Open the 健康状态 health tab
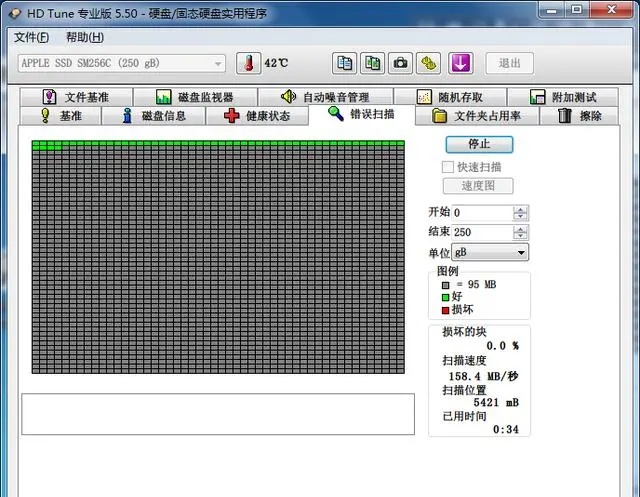Viewport: 640px width, 497px height. click(x=257, y=115)
